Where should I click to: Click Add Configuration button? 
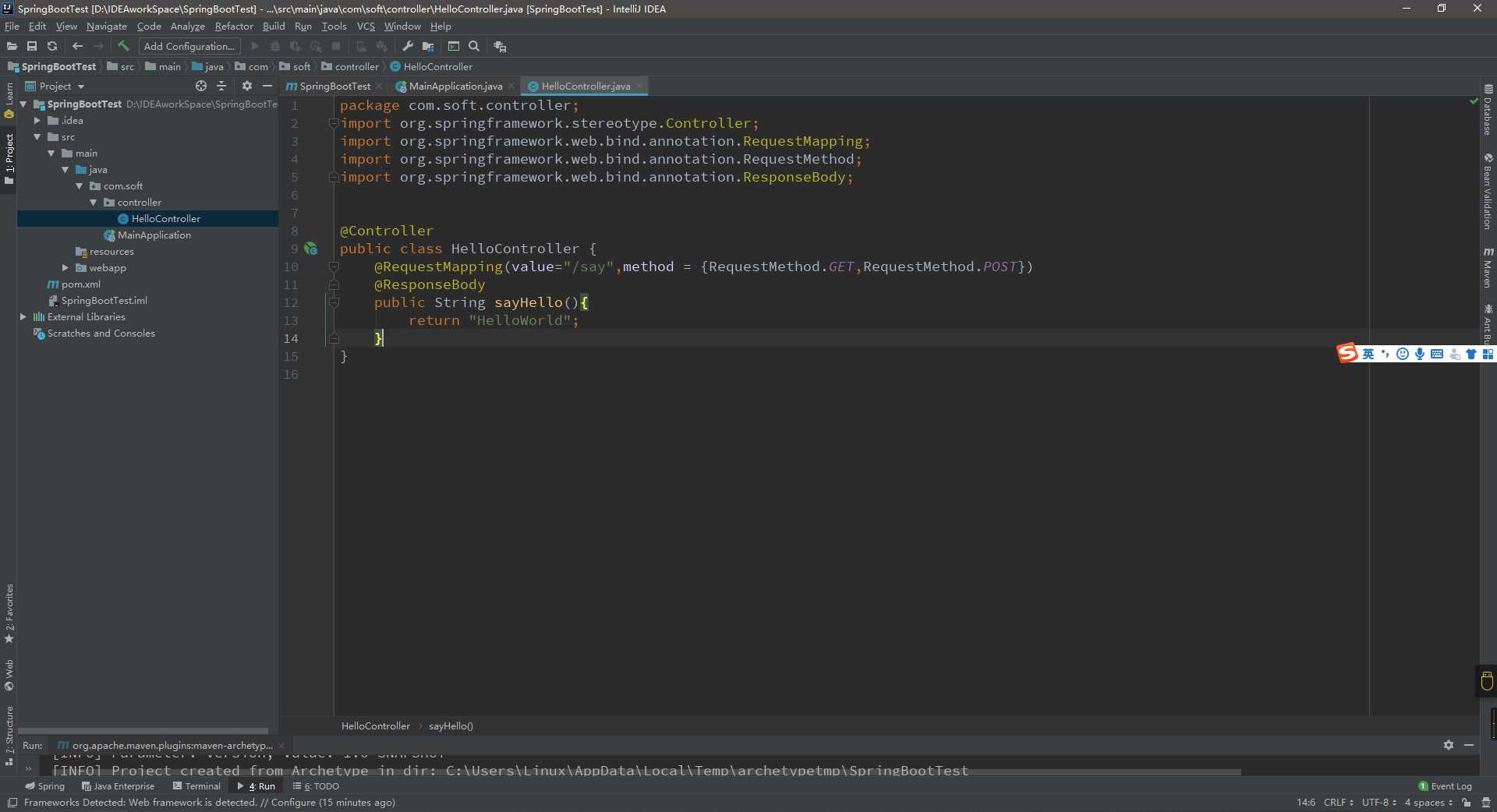pos(189,47)
